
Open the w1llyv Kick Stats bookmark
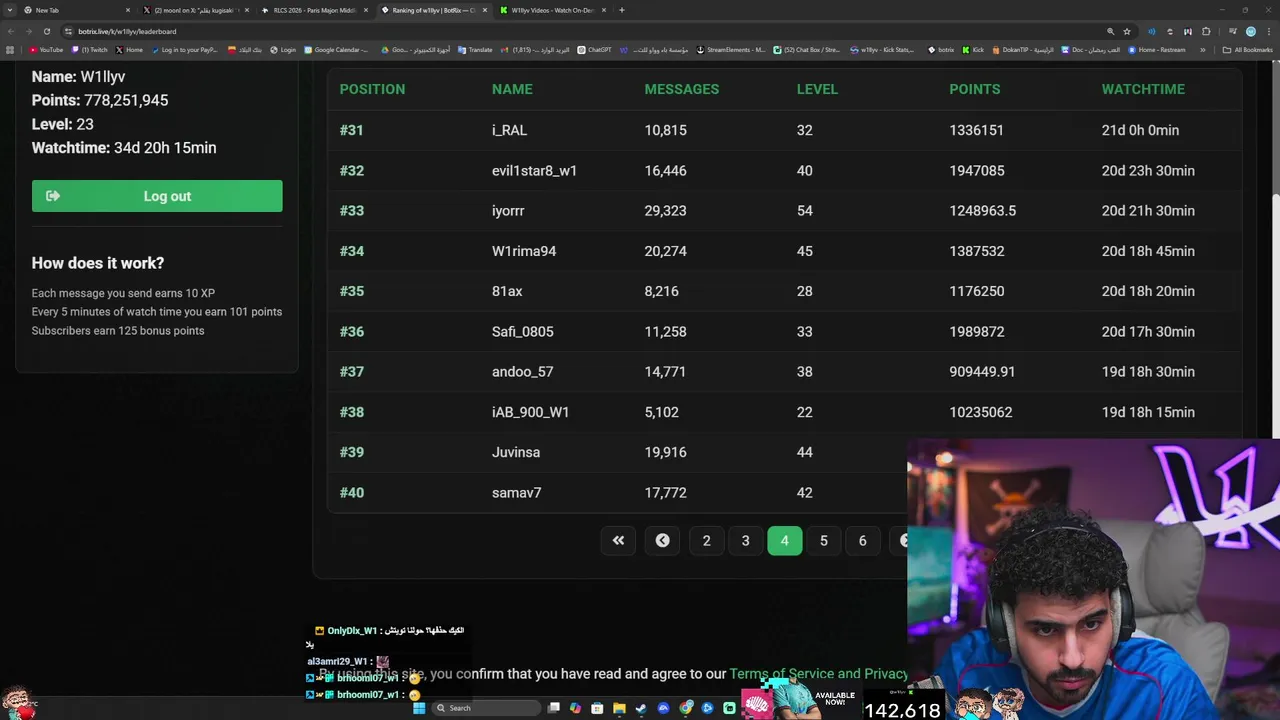pyautogui.click(x=882, y=50)
